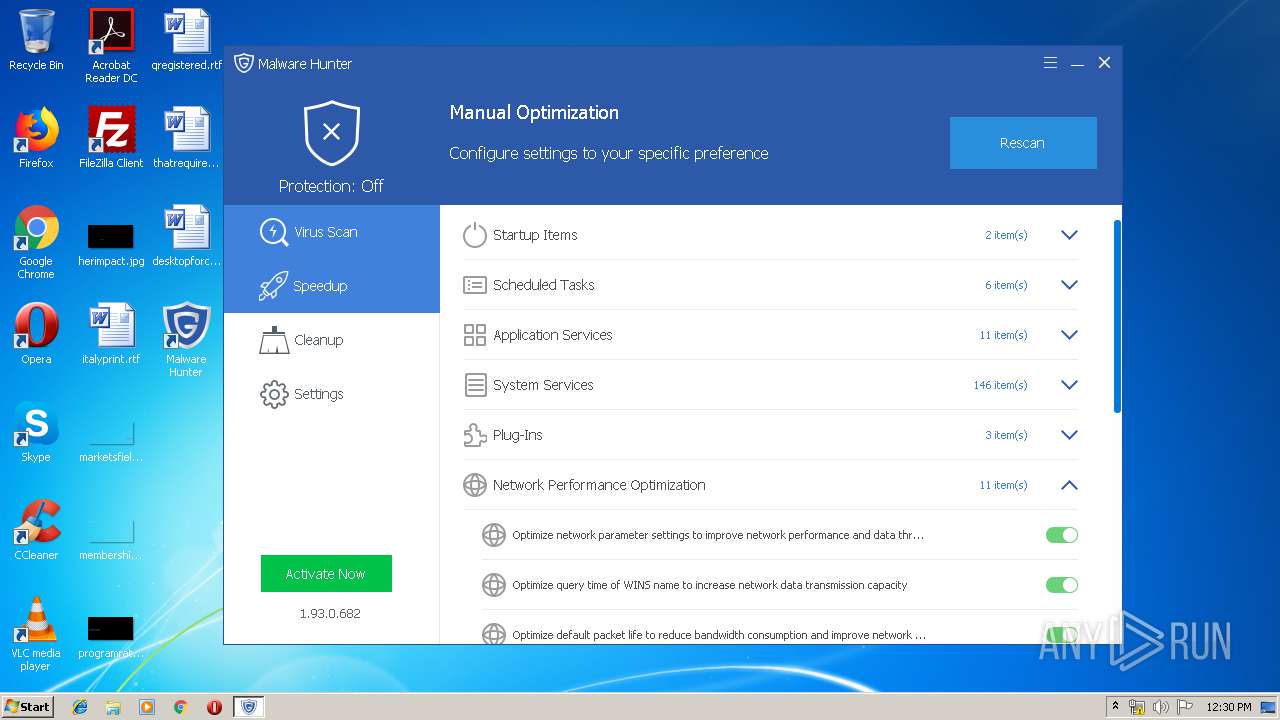Click the Scheduled Tasks list icon
The image size is (1280, 720).
click(474, 285)
